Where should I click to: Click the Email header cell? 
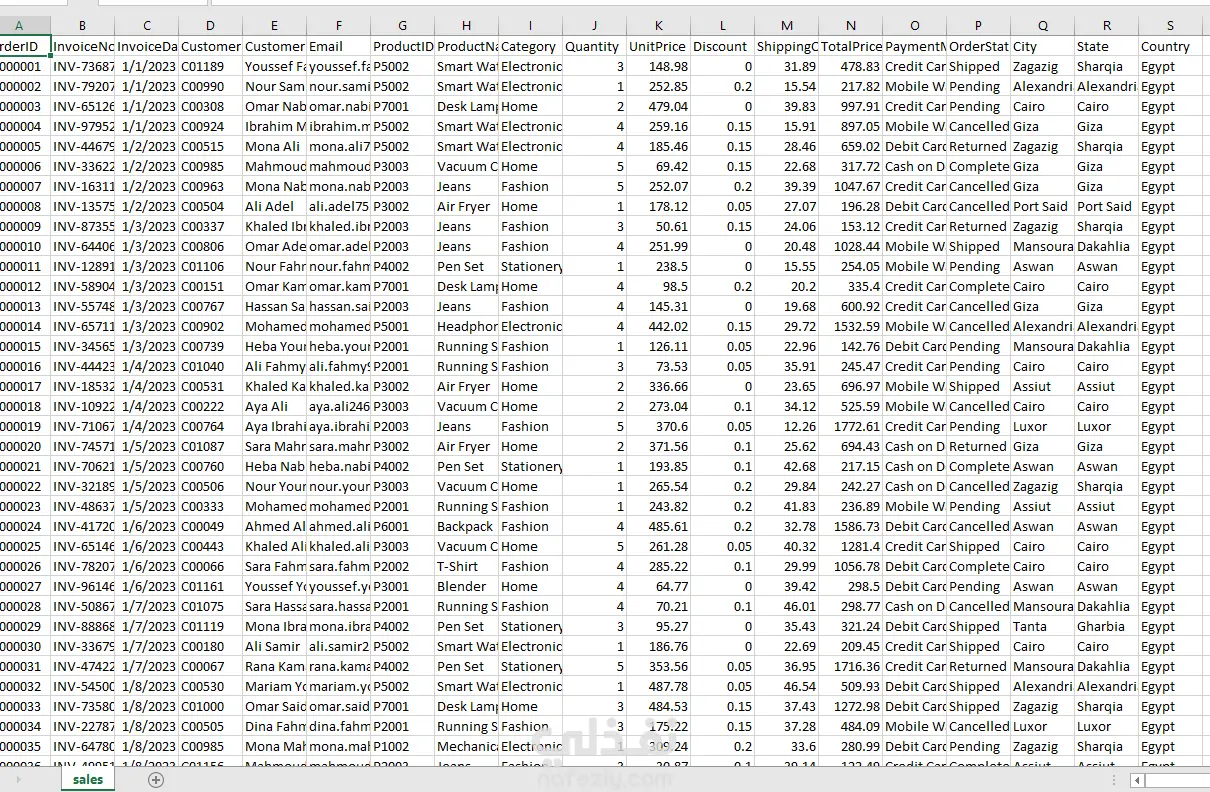[339, 46]
